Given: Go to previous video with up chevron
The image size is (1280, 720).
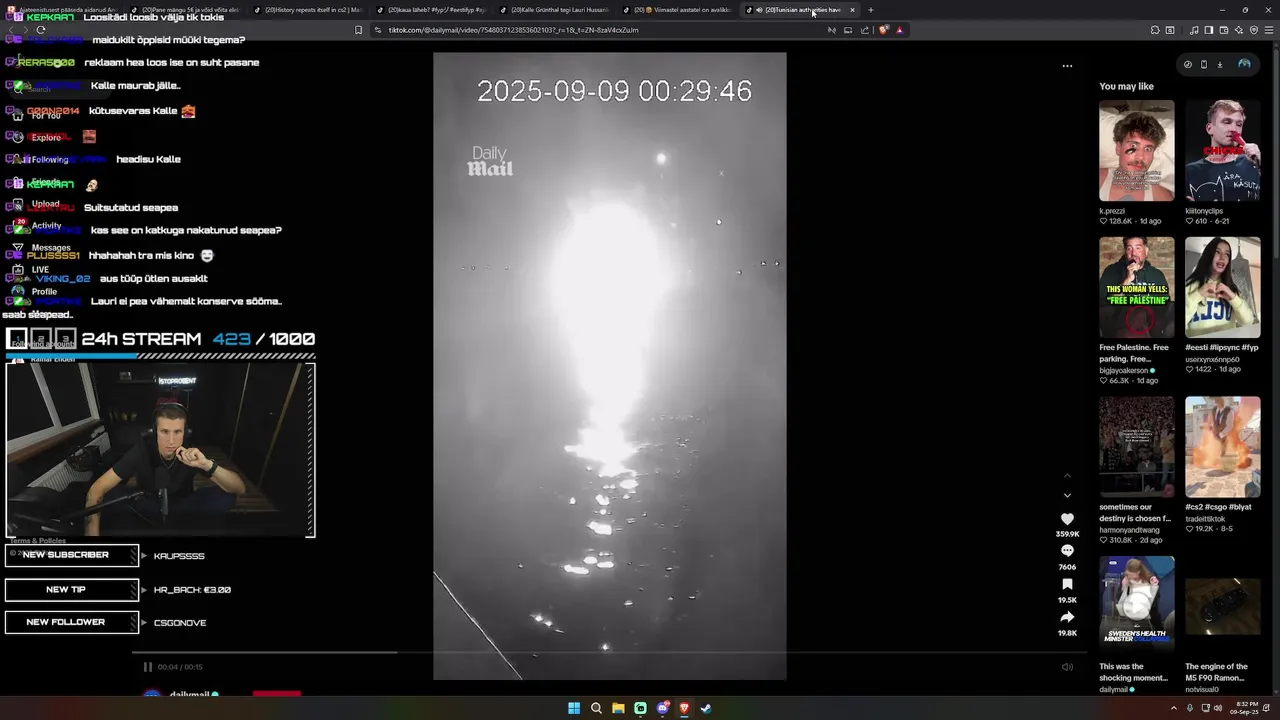Looking at the screenshot, I should [1067, 475].
